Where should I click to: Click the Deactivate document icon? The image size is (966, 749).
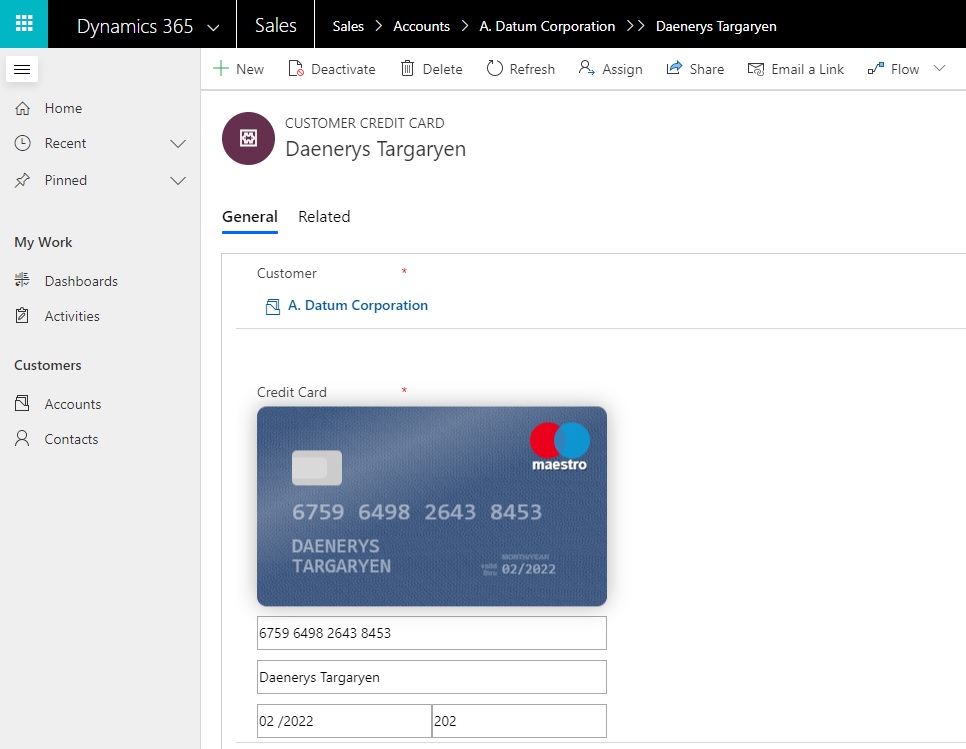coord(296,68)
